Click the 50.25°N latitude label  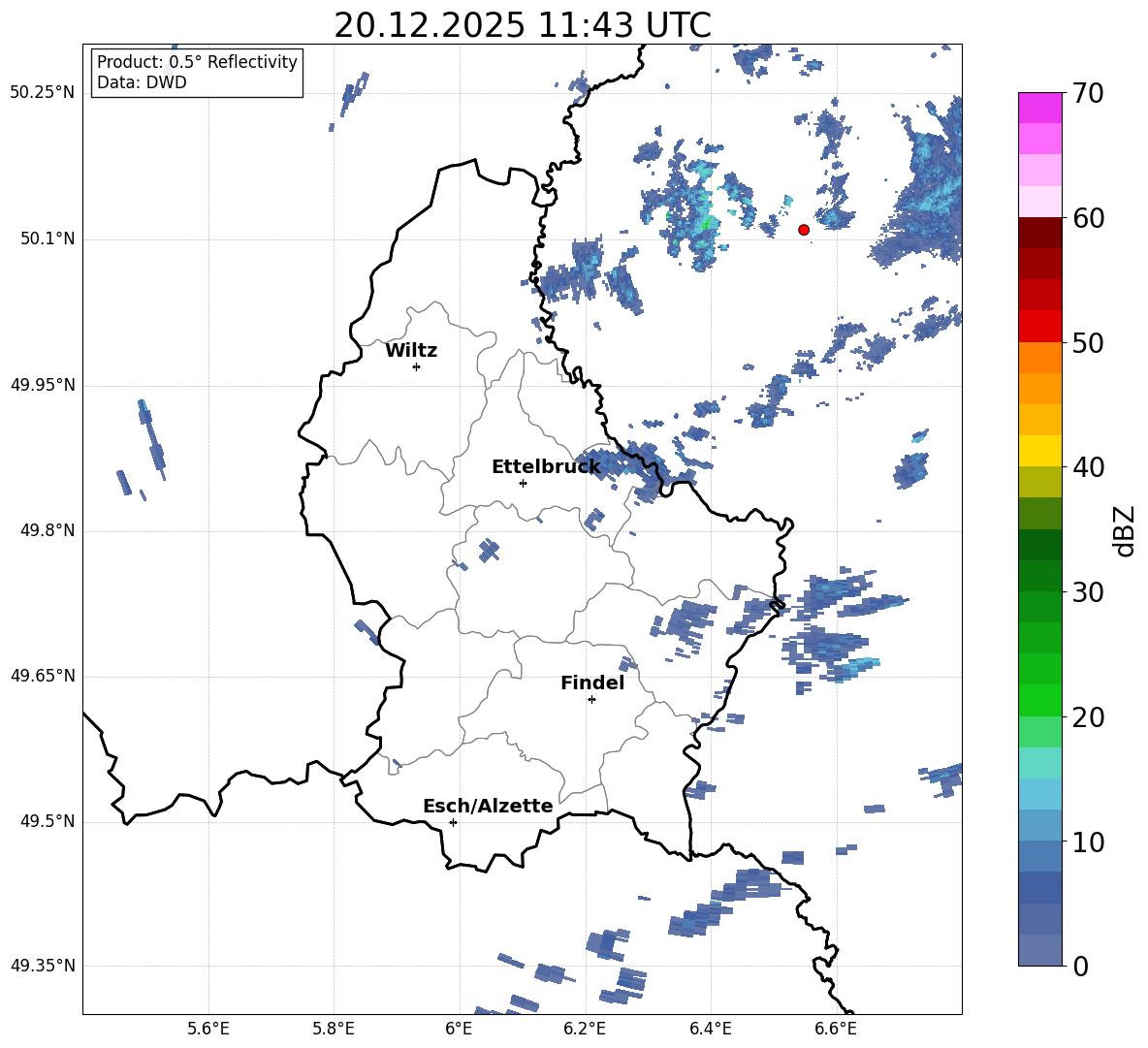point(43,93)
